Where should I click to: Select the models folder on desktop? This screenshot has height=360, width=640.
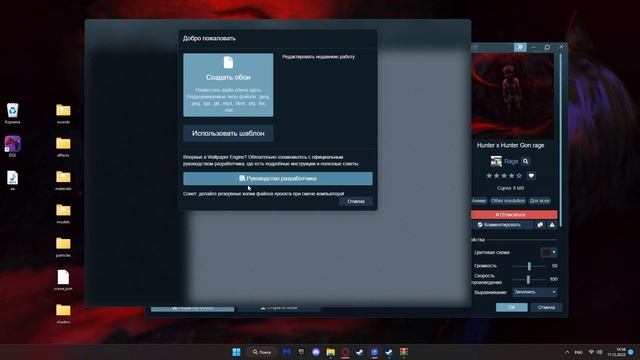[63, 213]
